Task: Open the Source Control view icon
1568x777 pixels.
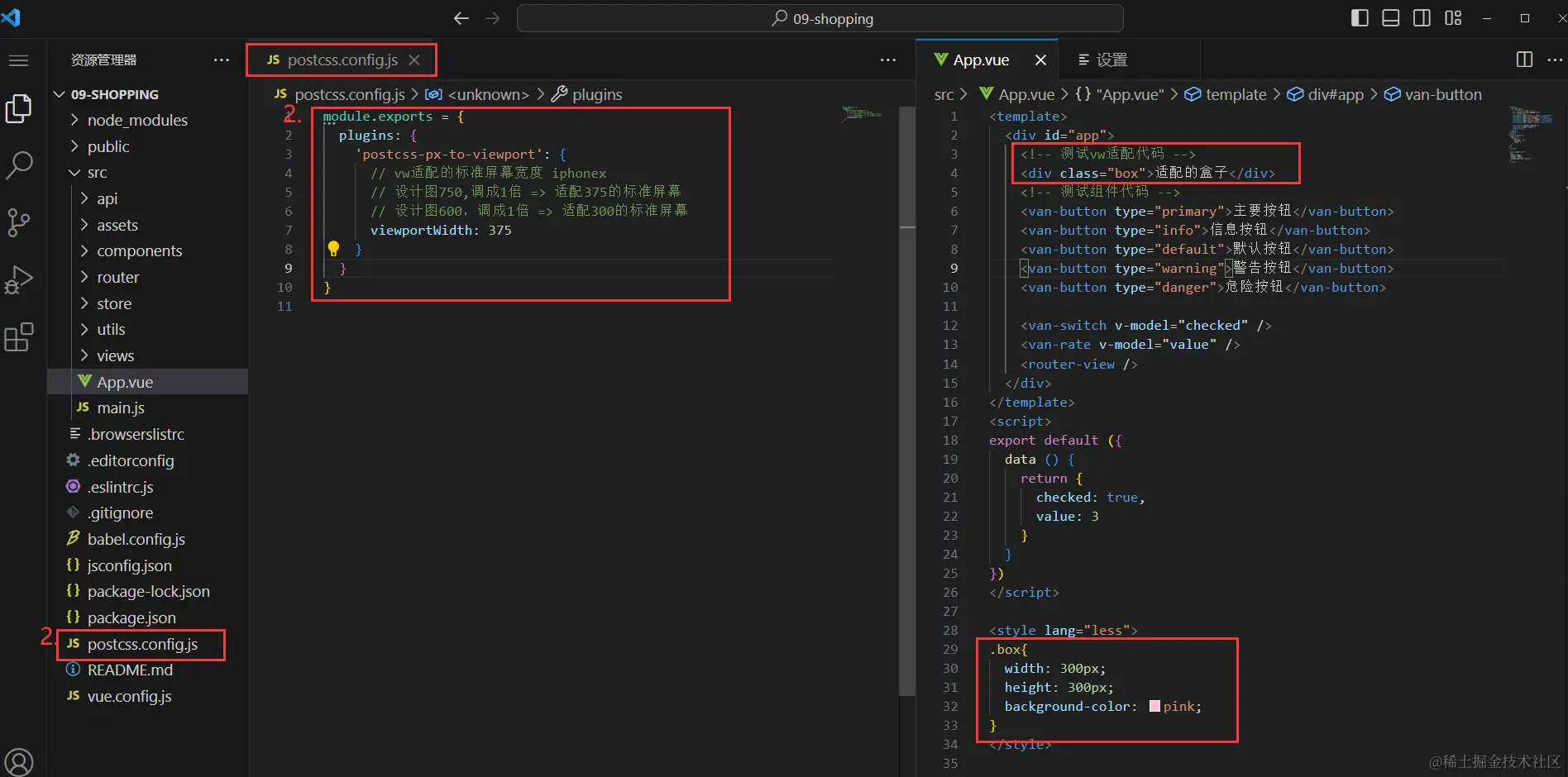Action: click(x=18, y=222)
